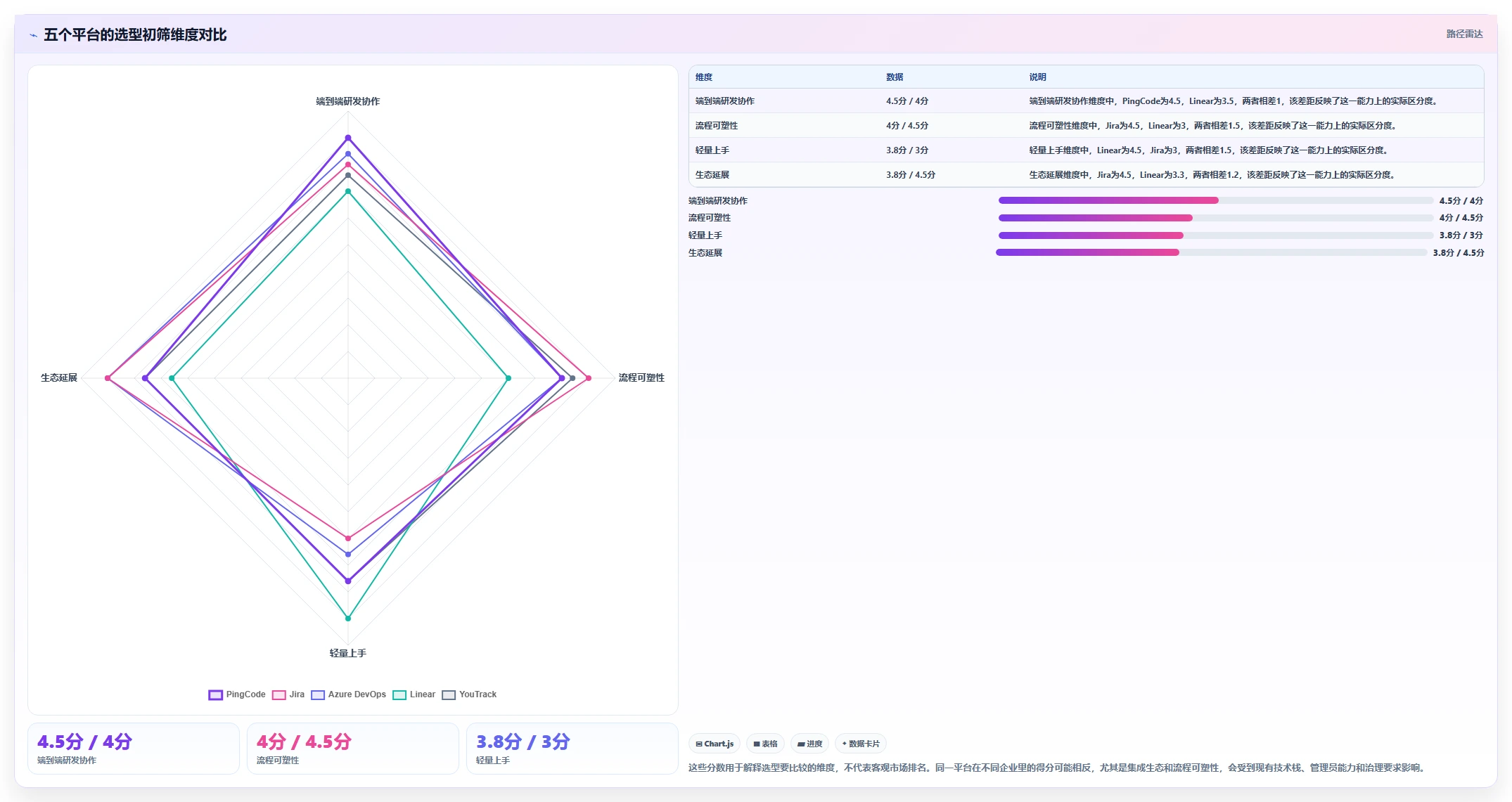This screenshot has height=802, width=1512.
Task: Click Jira's pink point at the 流程可塑性 tip
Action: (589, 378)
